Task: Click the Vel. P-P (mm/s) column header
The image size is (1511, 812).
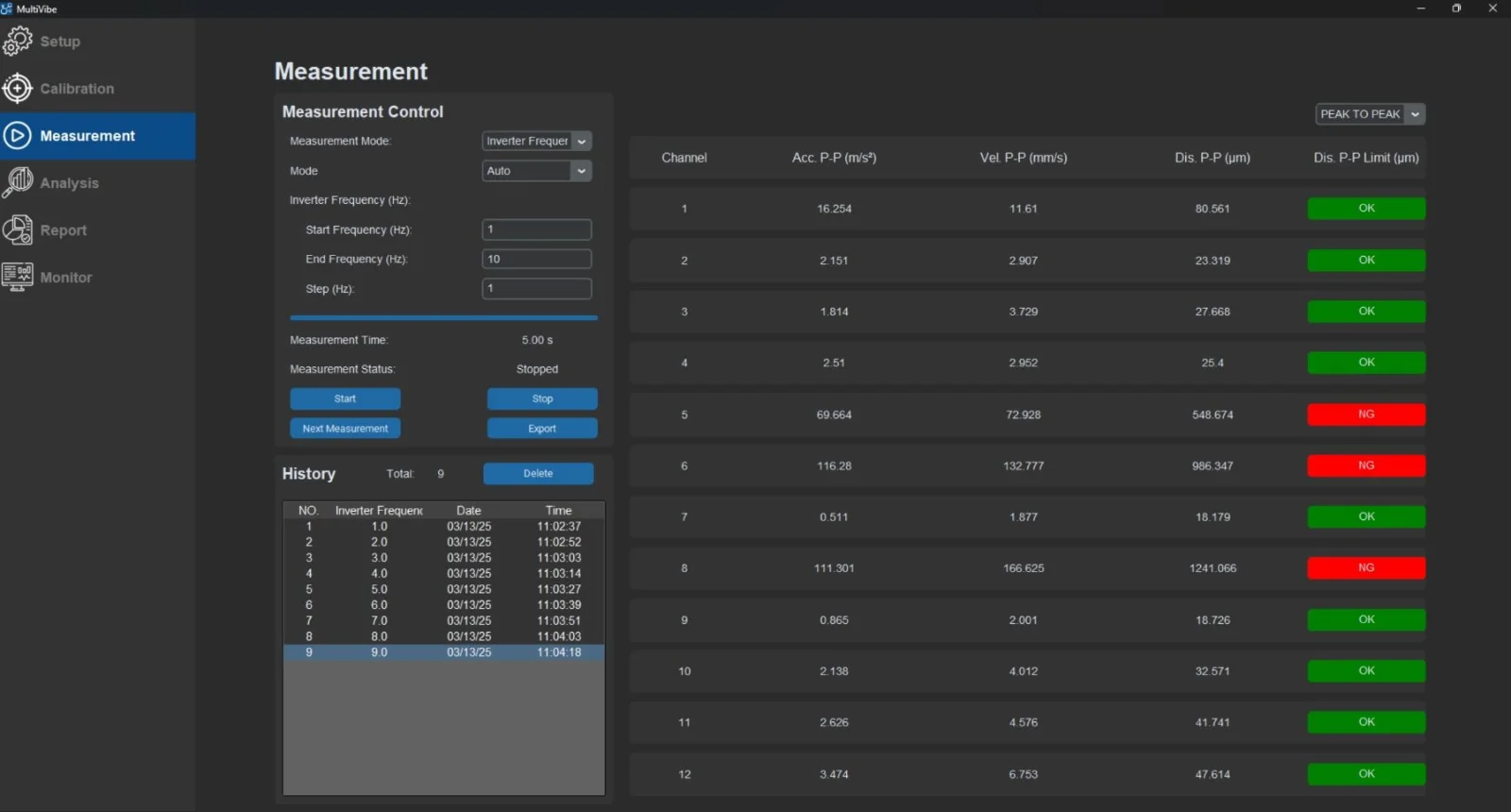Action: tap(1024, 158)
